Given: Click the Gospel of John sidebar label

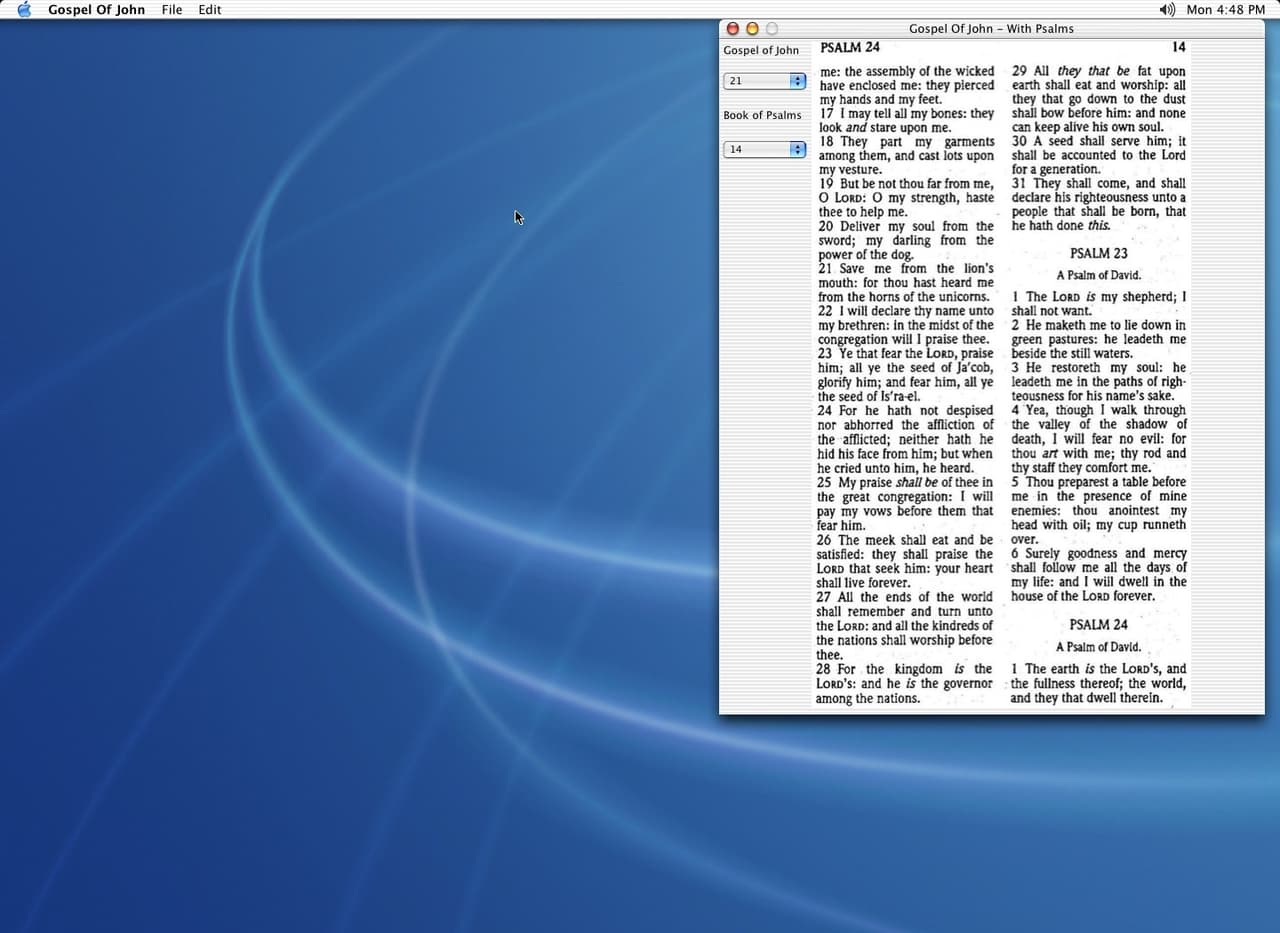Looking at the screenshot, I should [x=761, y=50].
